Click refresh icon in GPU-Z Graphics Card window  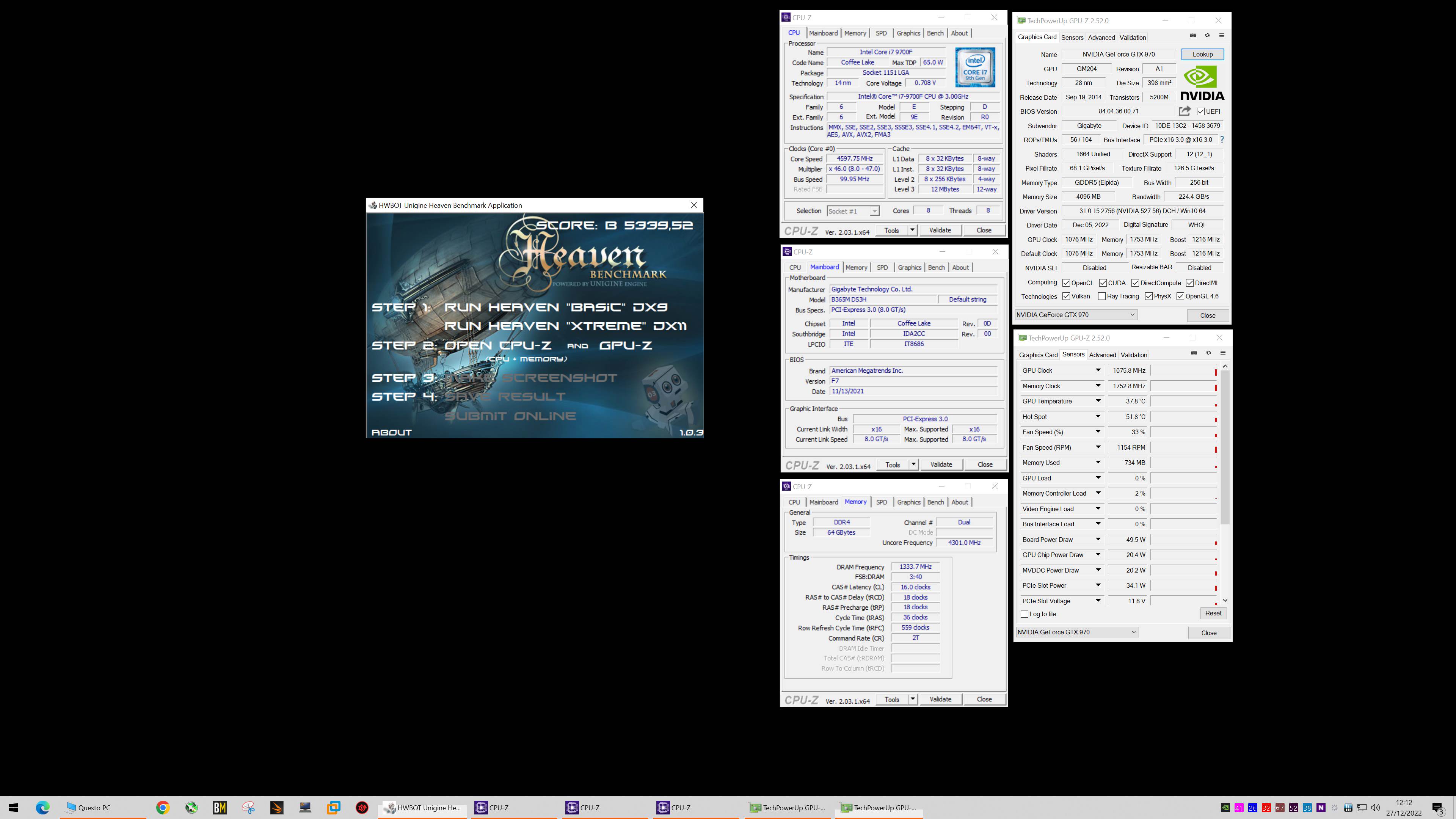(1207, 36)
